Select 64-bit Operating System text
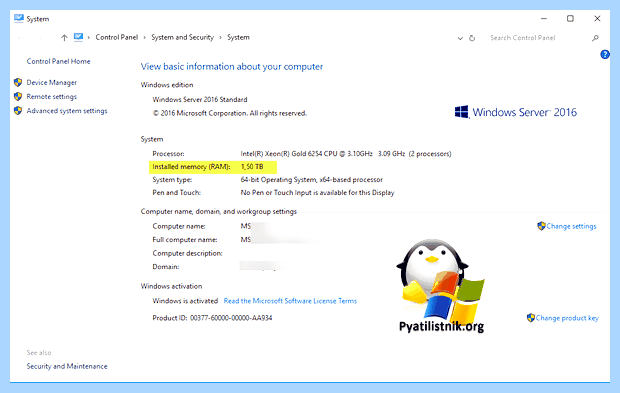Image resolution: width=620 pixels, height=393 pixels. coord(312,179)
